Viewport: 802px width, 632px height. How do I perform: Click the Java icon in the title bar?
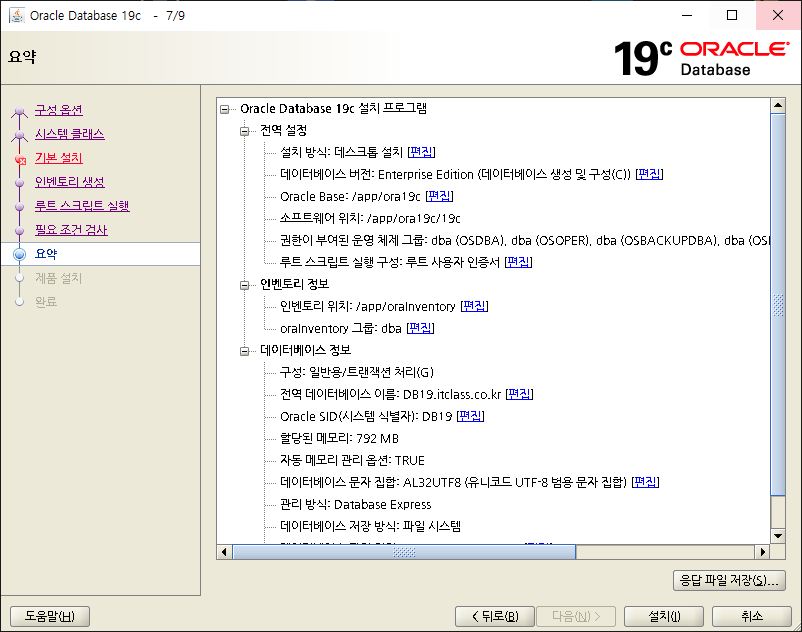(x=16, y=15)
